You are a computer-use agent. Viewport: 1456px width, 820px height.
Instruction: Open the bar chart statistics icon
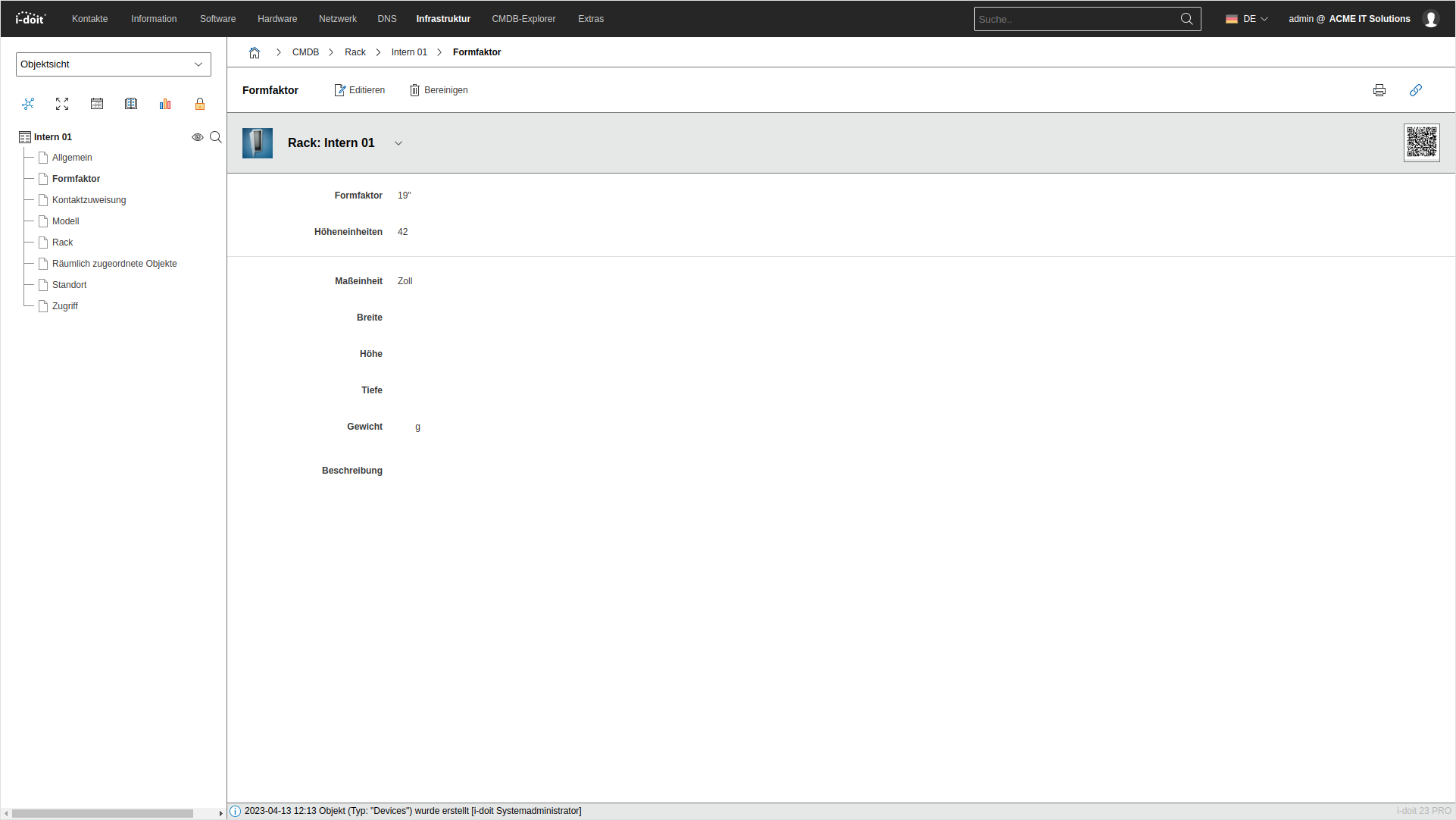point(165,104)
